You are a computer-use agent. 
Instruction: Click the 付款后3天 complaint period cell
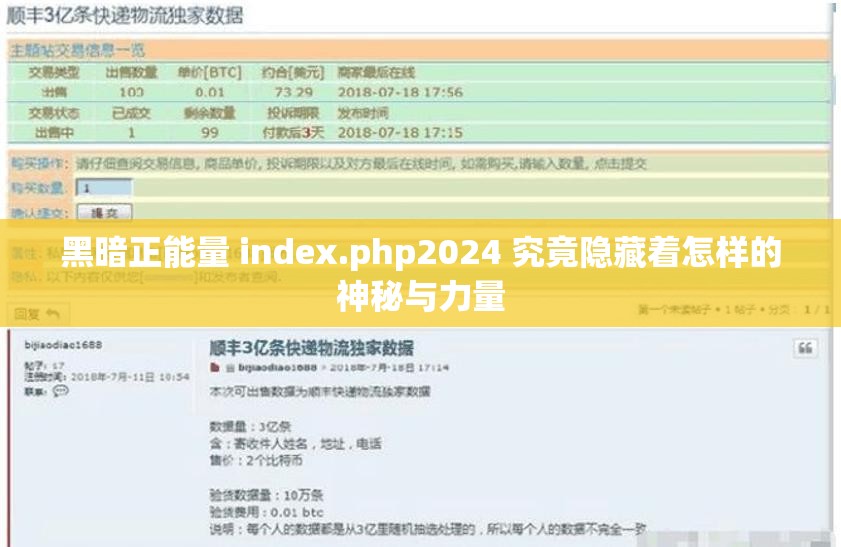coord(293,132)
